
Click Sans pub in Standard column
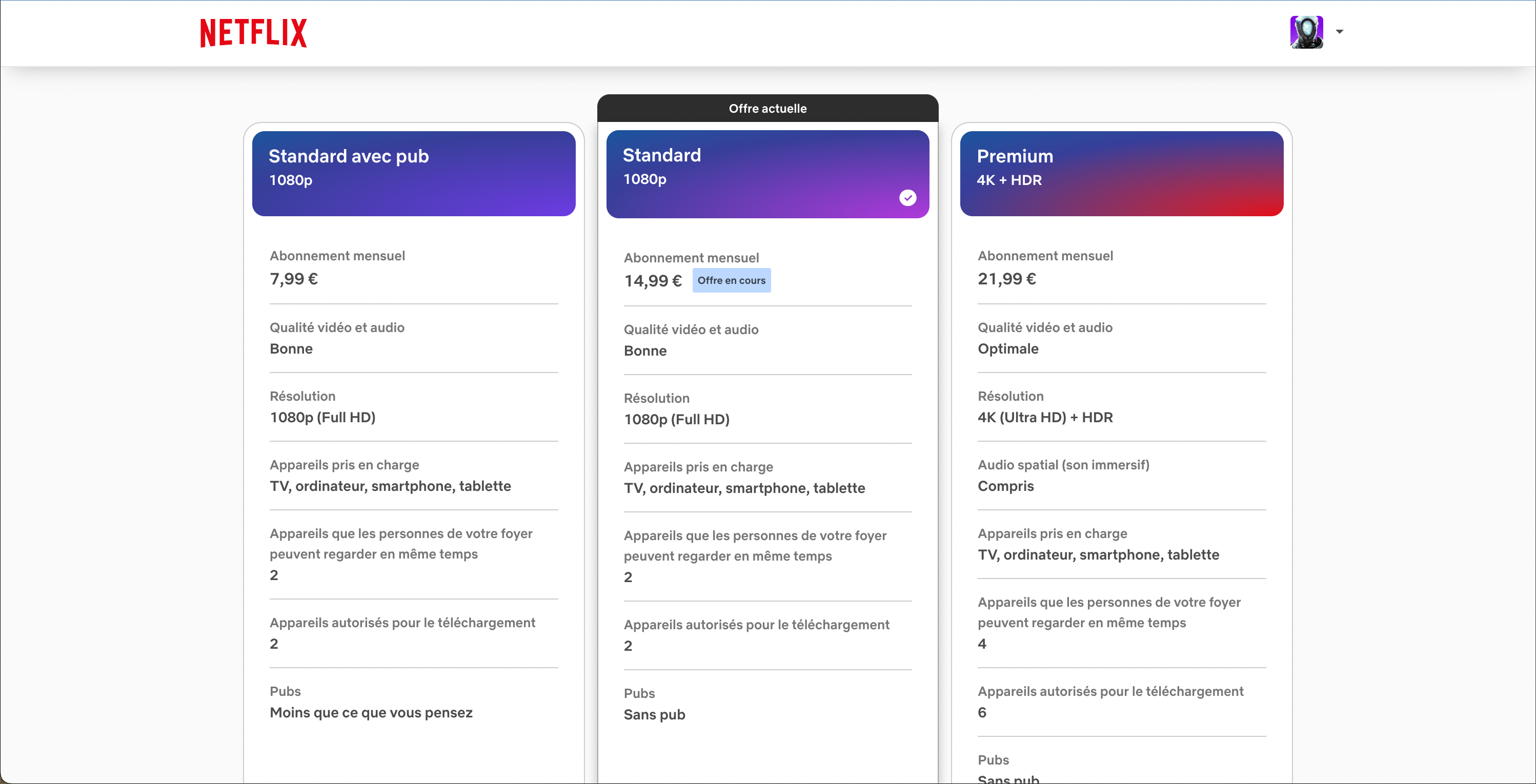point(654,715)
